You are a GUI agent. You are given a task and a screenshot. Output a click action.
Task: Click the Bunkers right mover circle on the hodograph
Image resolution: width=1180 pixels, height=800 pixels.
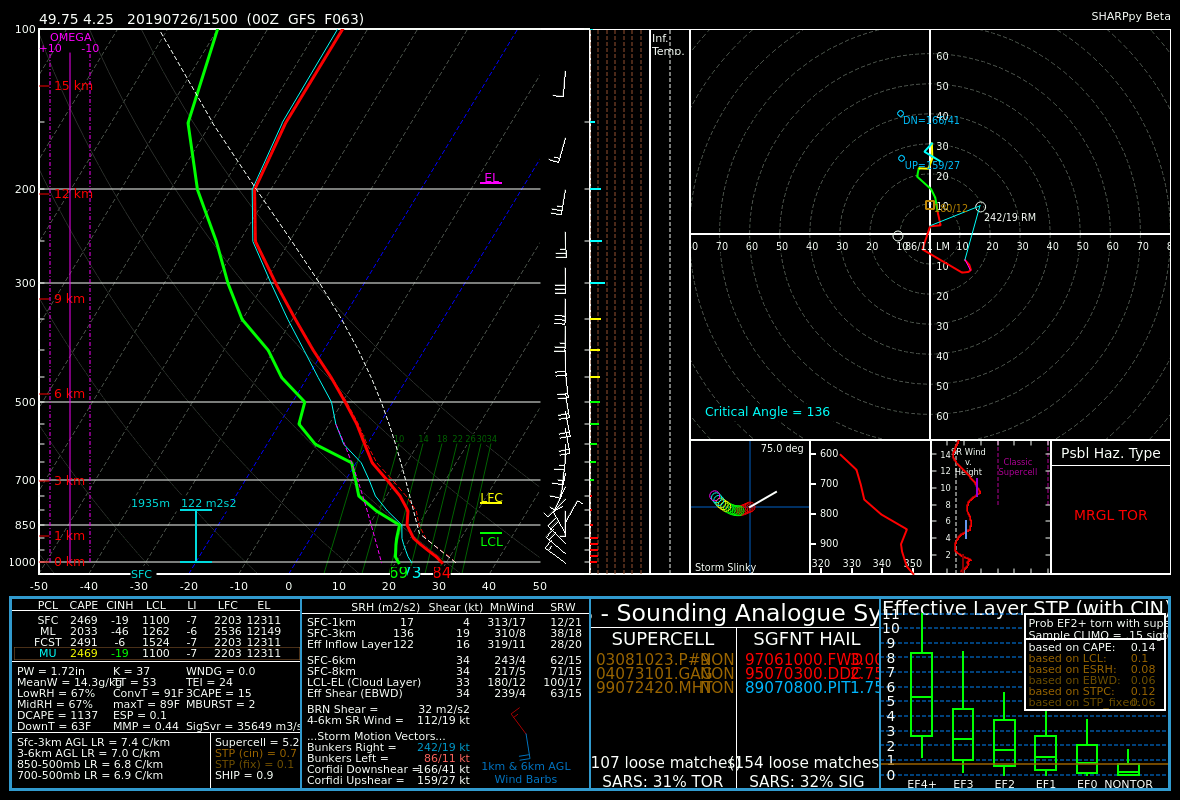(x=980, y=207)
